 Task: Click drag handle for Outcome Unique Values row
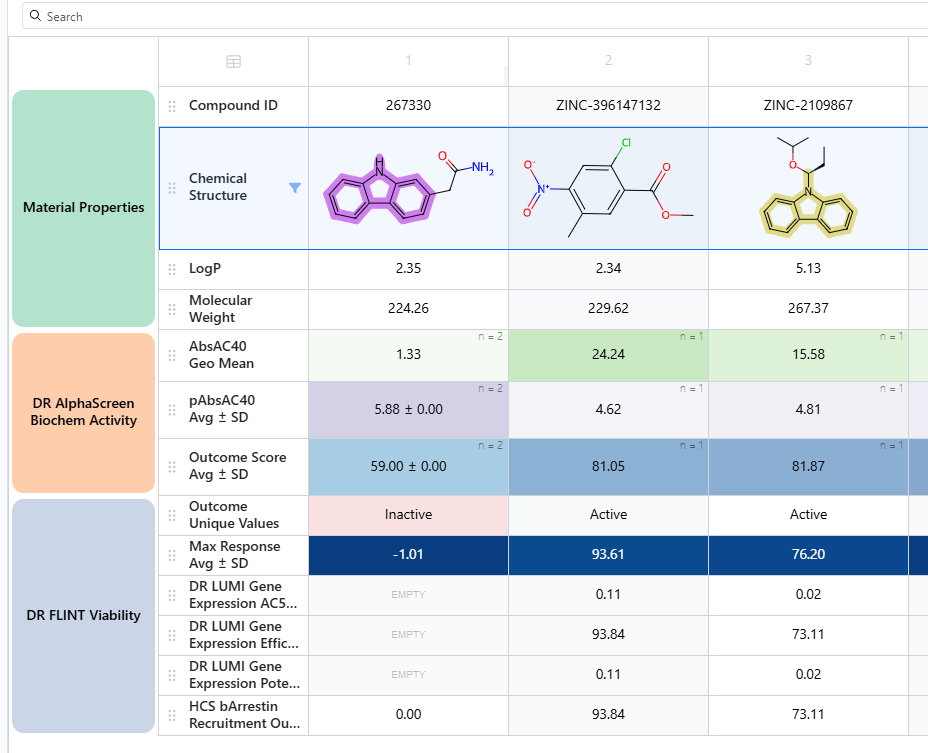172,516
